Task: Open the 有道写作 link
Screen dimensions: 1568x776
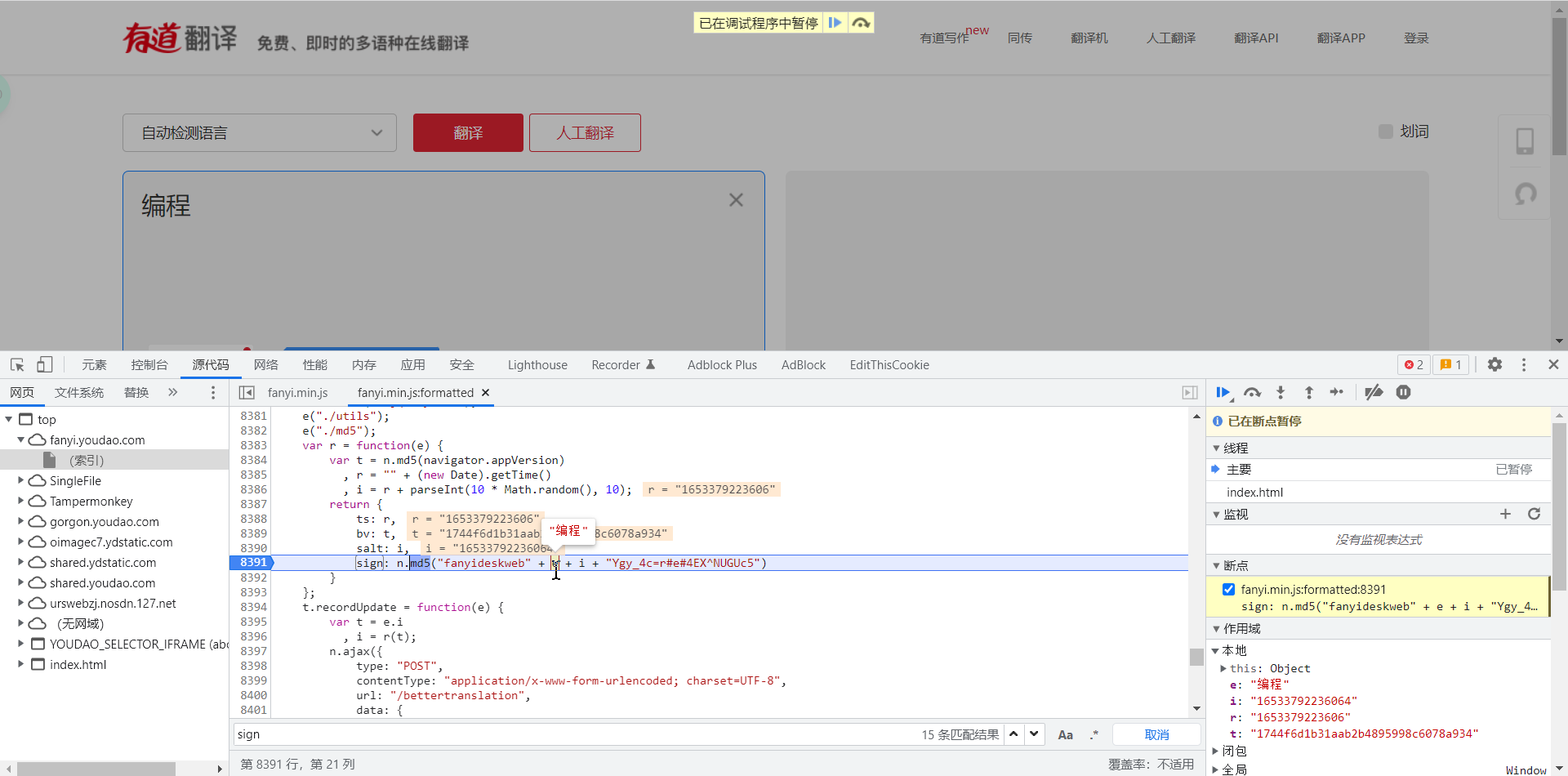Action: pos(945,38)
